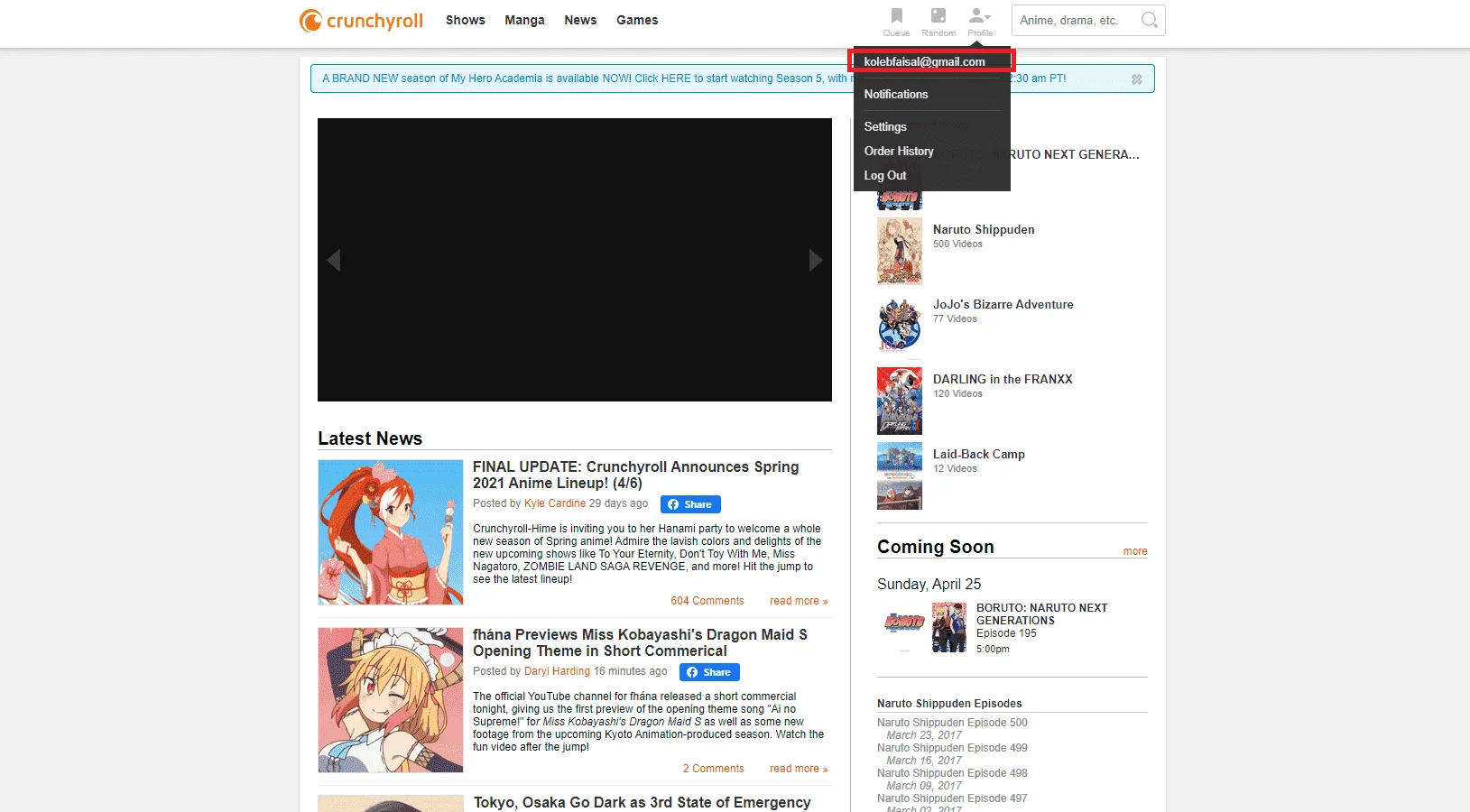
Task: Share the fhána Dragon Maid article on Facebook
Action: click(709, 672)
